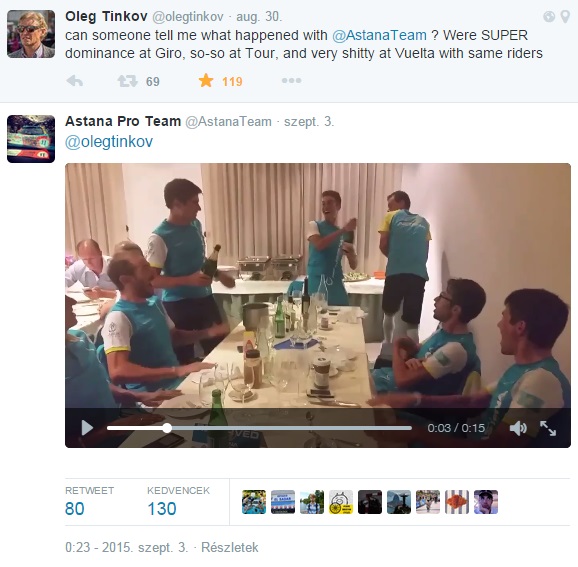Open the Részletek details link
The height and width of the screenshot is (567, 578).
[229, 547]
